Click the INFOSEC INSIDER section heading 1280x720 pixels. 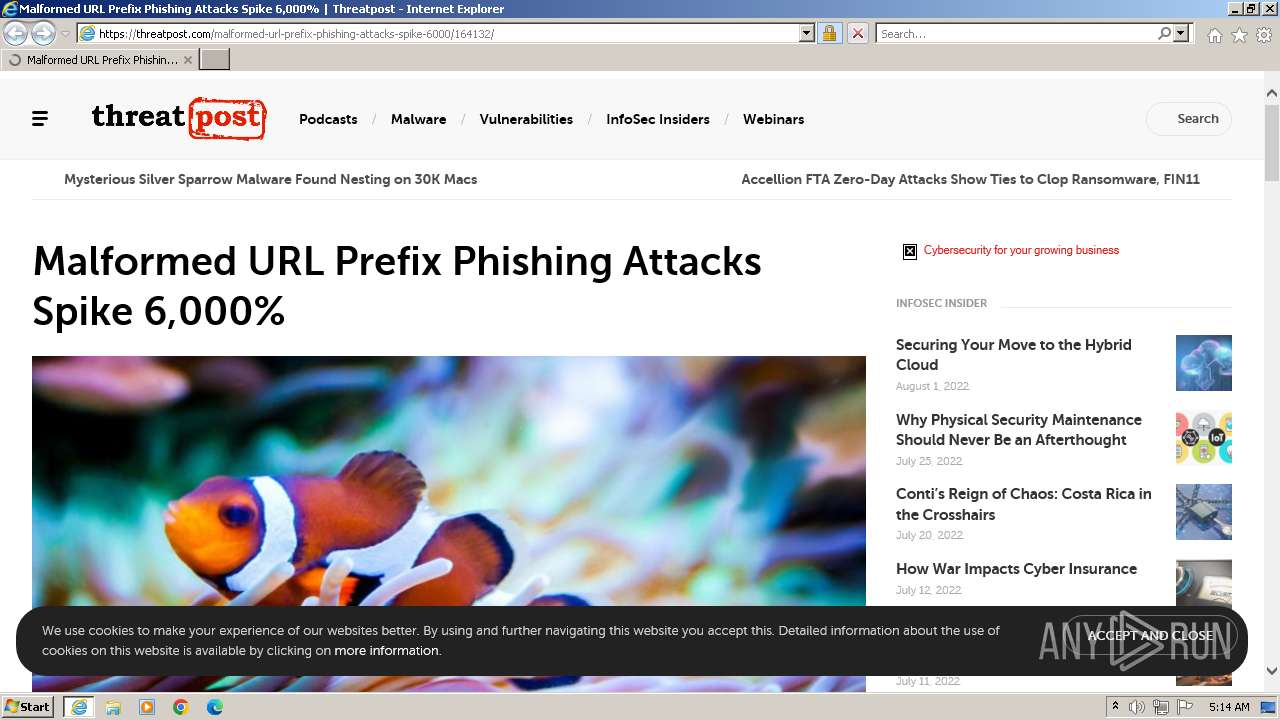[941, 303]
